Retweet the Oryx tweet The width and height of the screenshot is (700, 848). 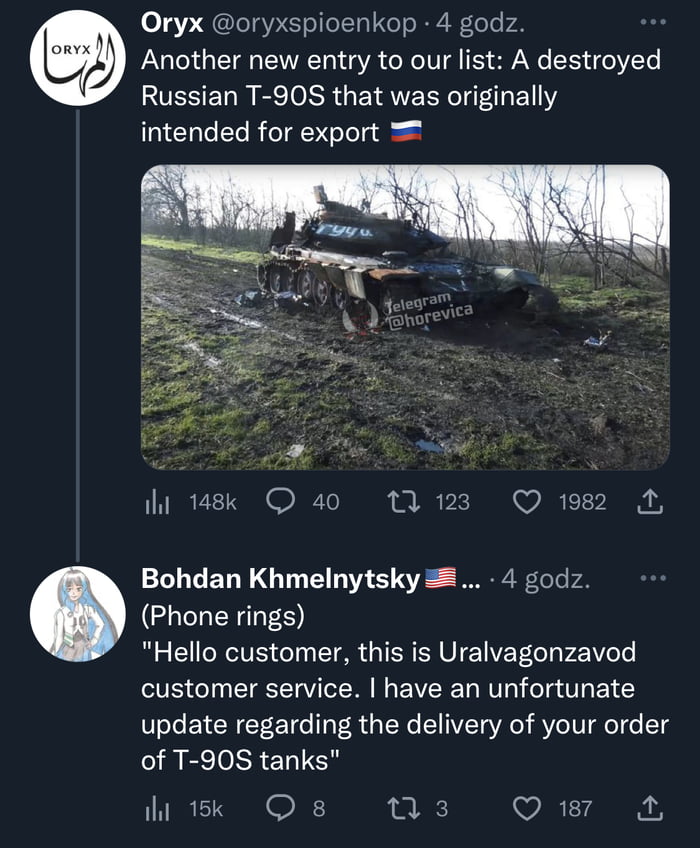(x=404, y=502)
